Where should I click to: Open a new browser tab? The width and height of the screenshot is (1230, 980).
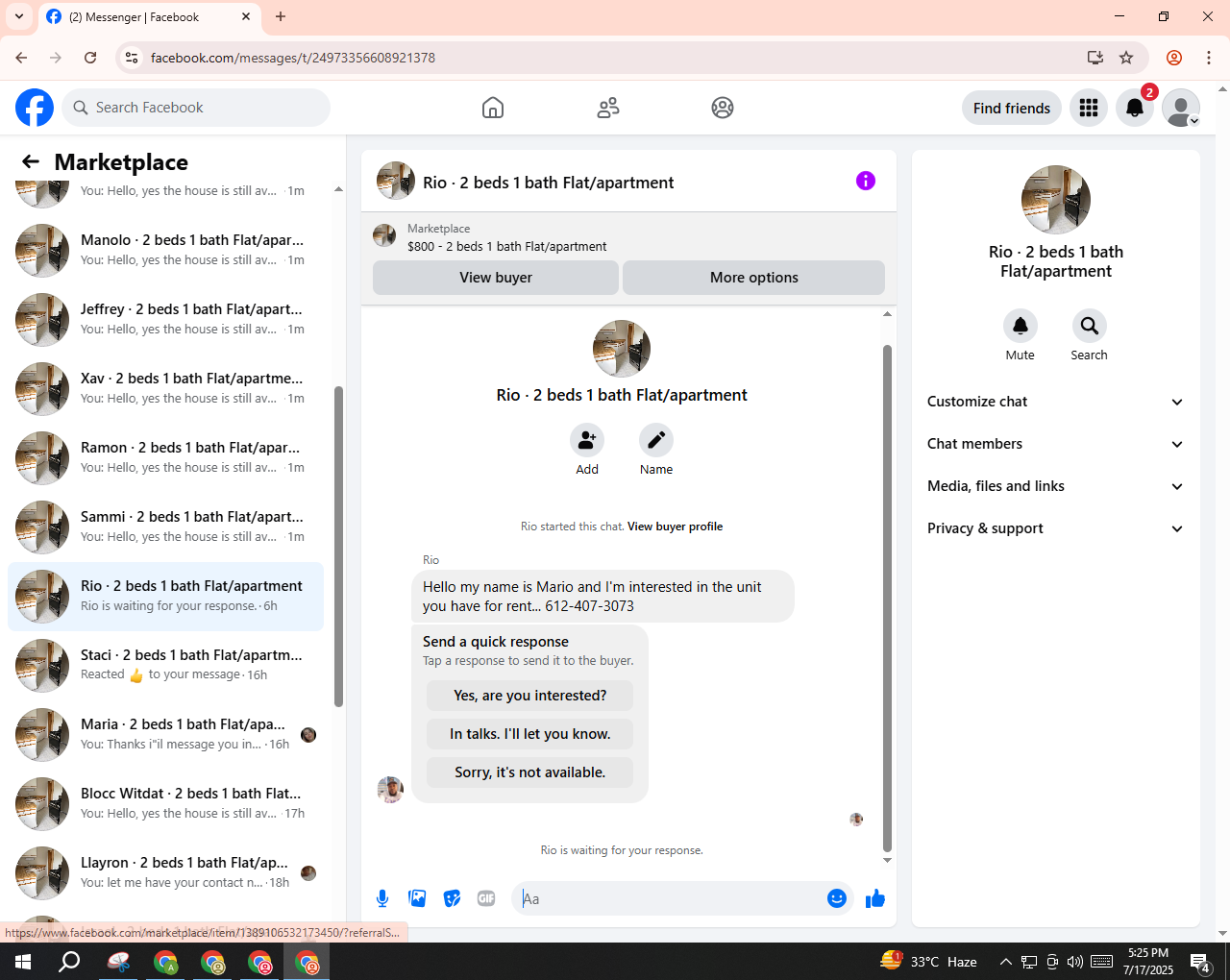[281, 16]
